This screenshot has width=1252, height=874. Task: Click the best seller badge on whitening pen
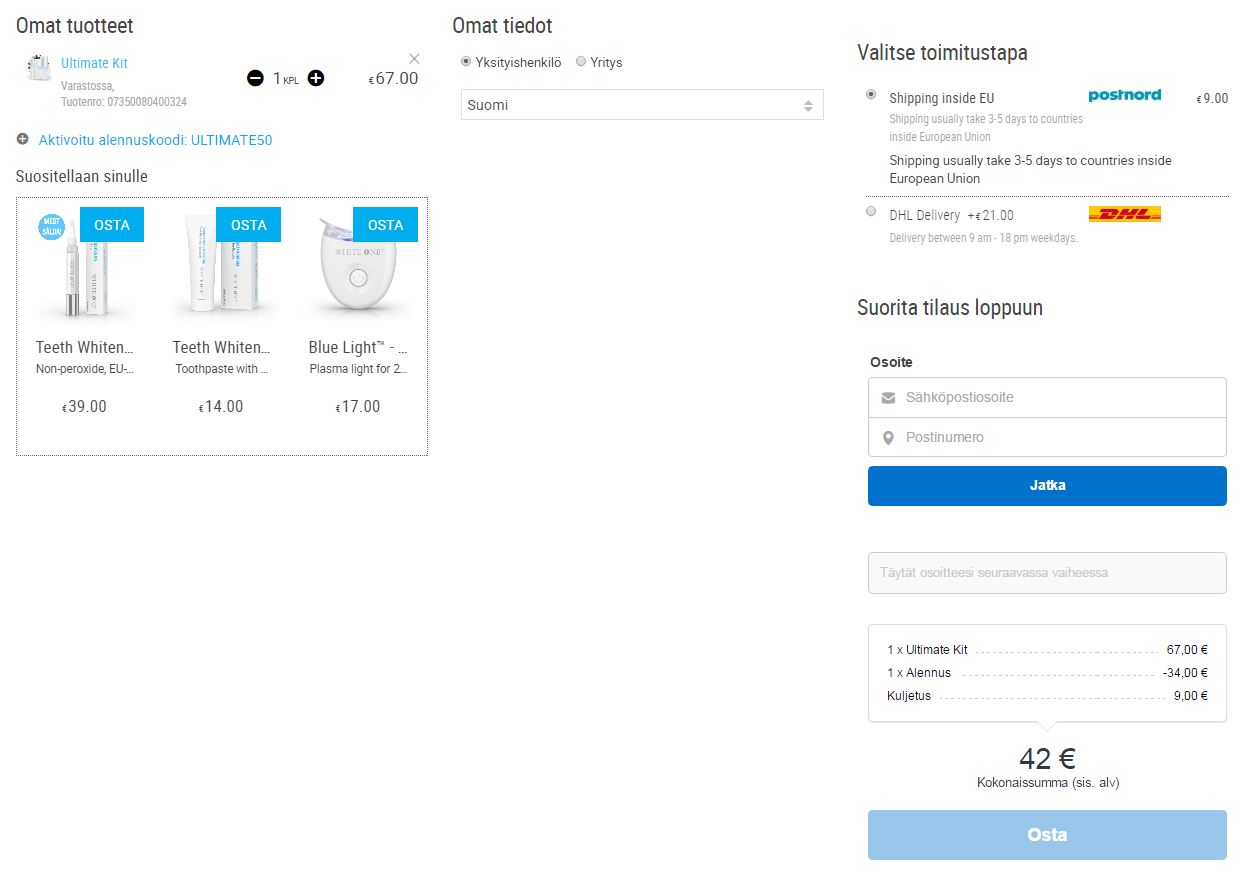50,226
